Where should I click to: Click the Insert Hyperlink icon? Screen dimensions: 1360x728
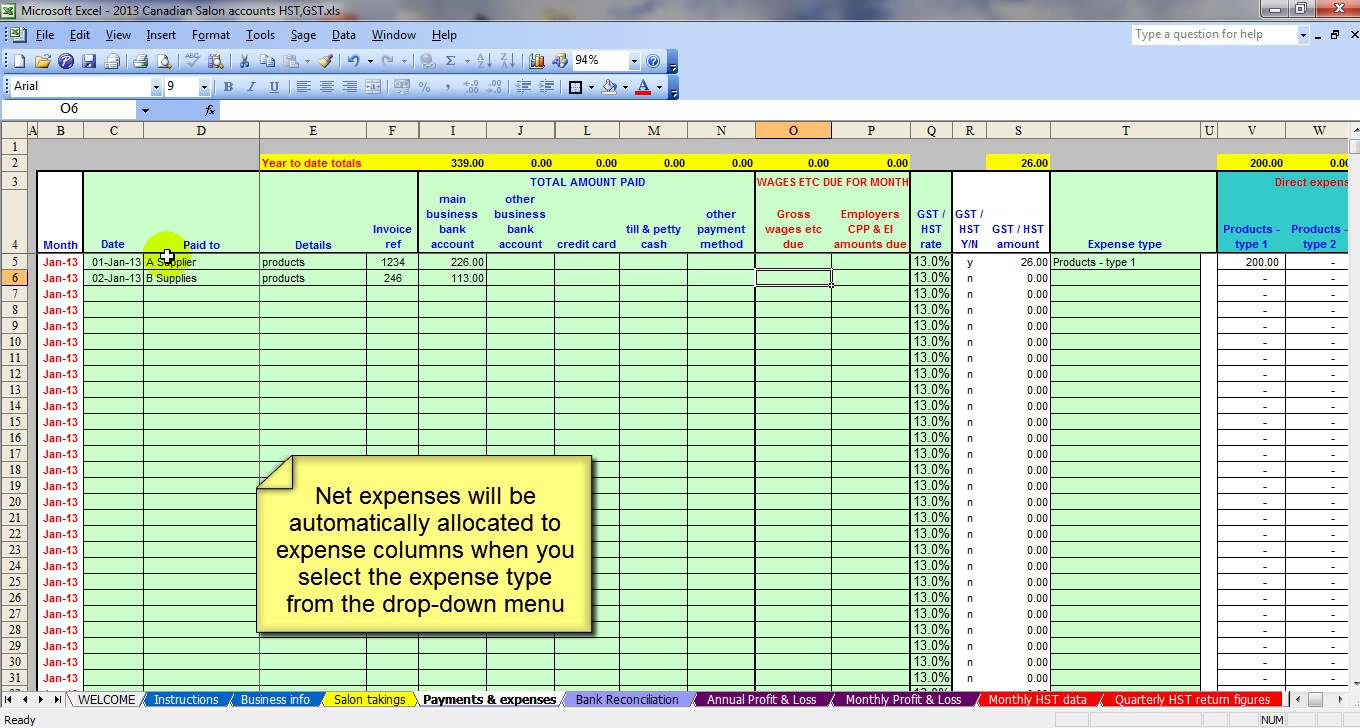pyautogui.click(x=427, y=61)
